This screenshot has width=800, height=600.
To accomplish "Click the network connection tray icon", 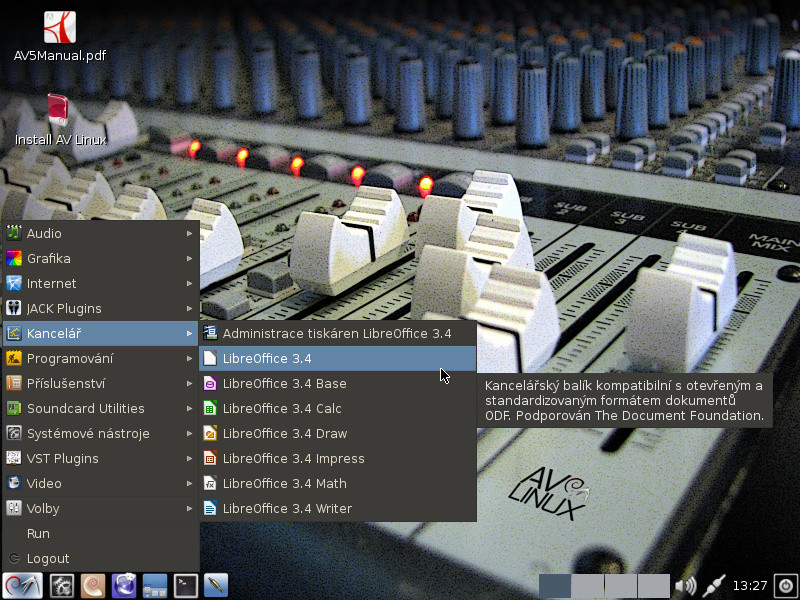I will pyautogui.click(x=714, y=586).
